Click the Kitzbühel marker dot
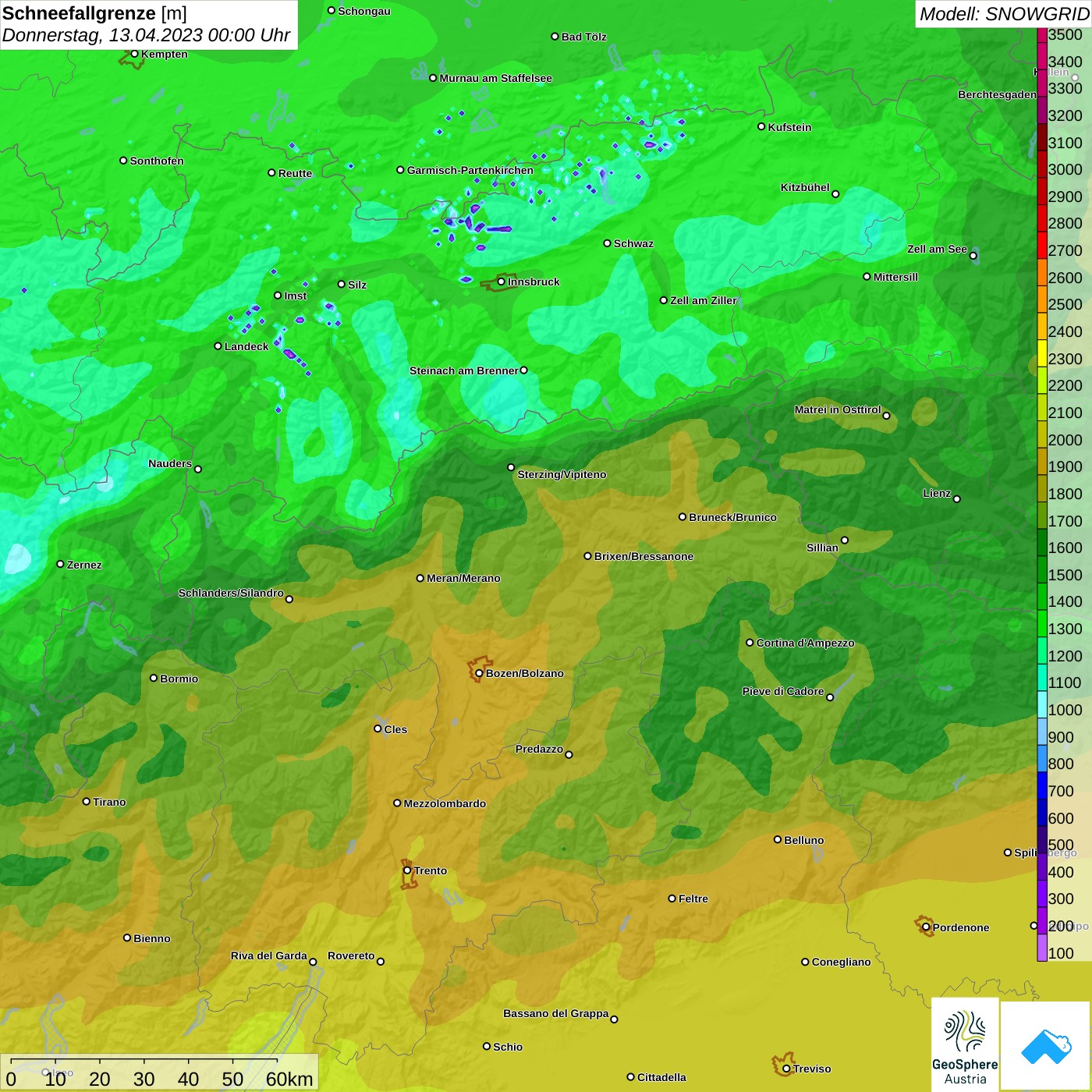 [x=835, y=193]
